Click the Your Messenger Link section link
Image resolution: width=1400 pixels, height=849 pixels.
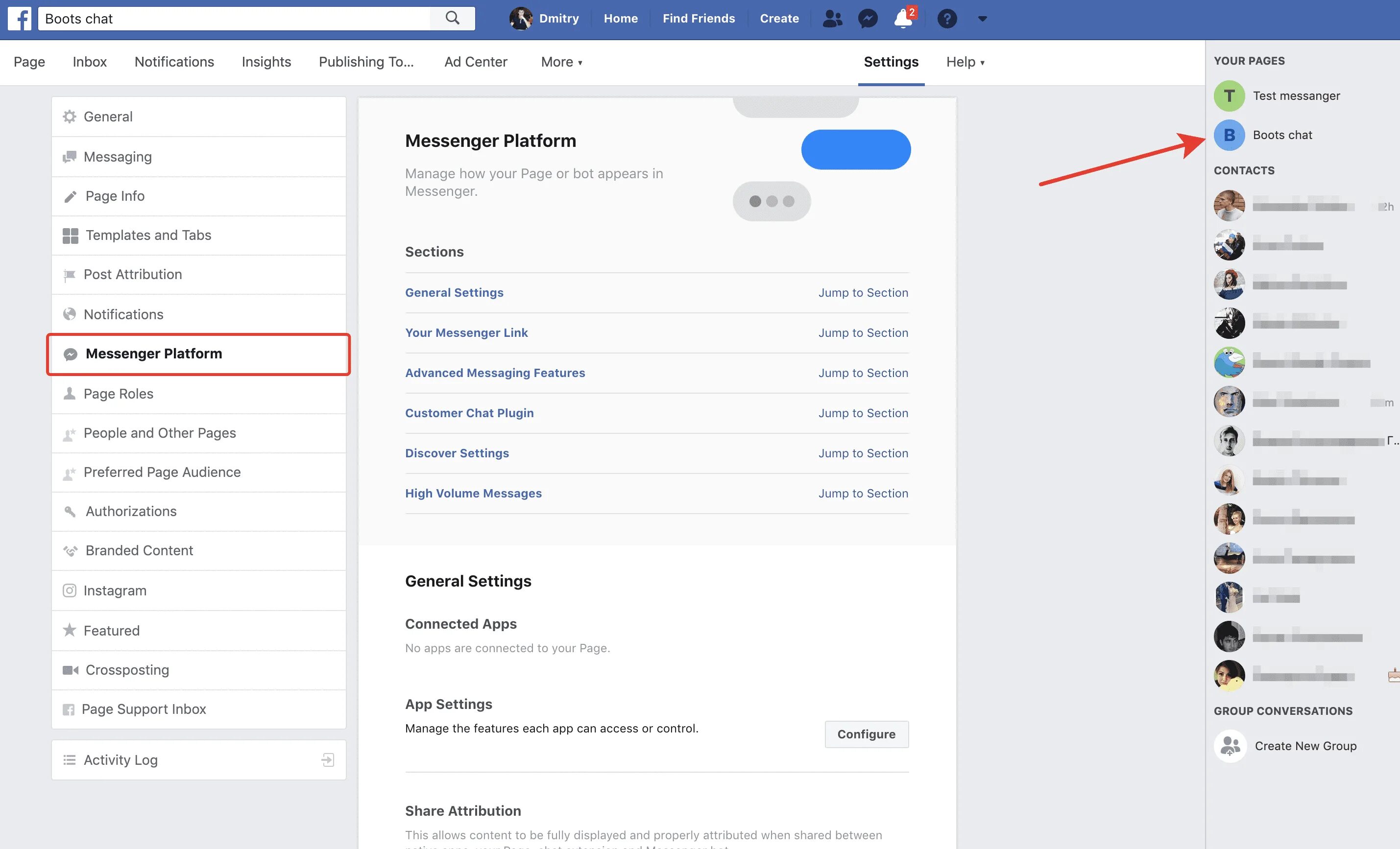point(466,333)
